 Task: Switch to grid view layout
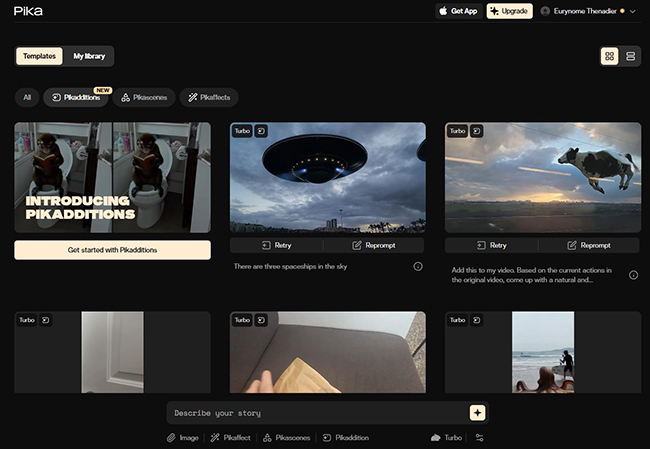609,56
